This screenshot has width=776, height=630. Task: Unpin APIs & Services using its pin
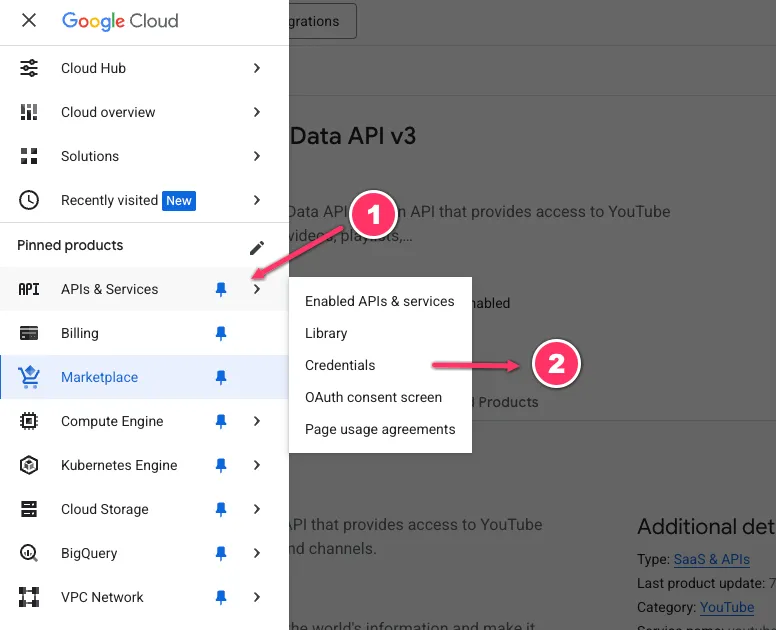[221, 290]
